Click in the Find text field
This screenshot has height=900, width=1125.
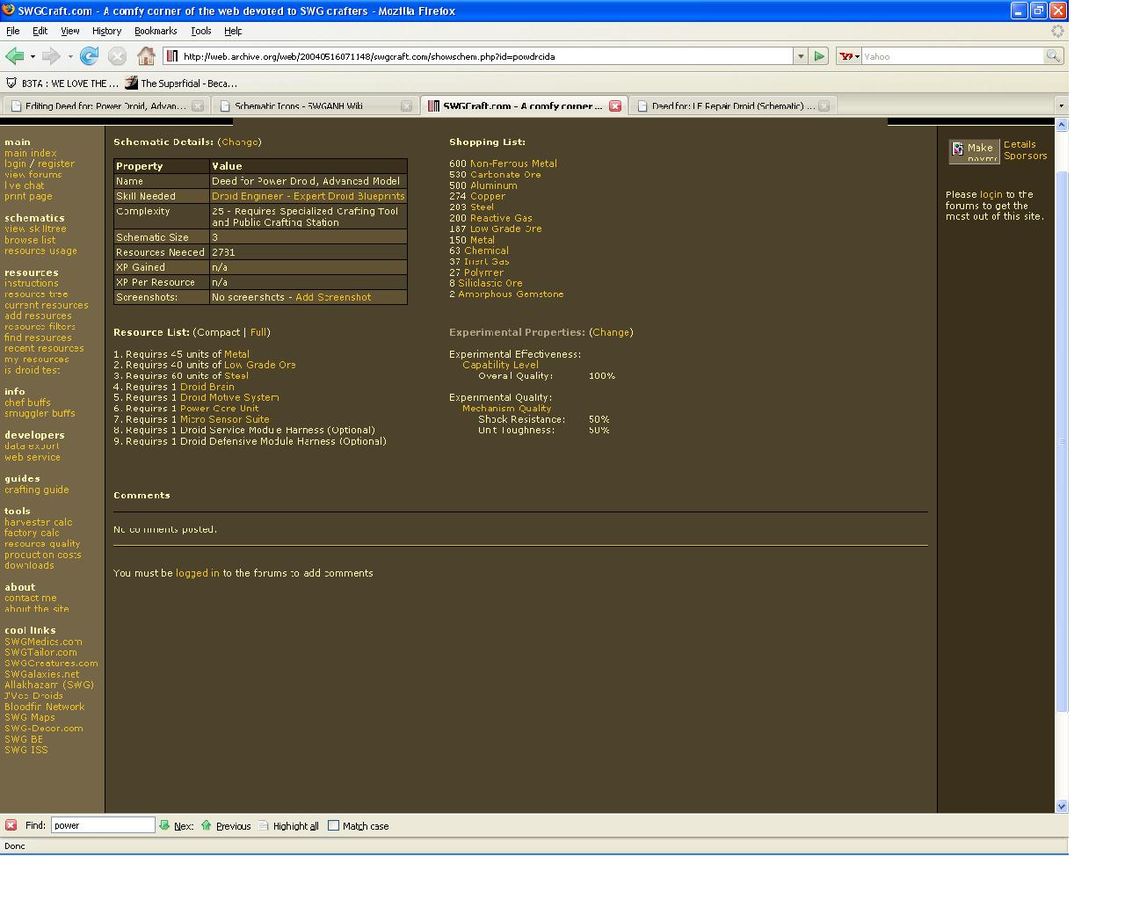click(x=102, y=826)
